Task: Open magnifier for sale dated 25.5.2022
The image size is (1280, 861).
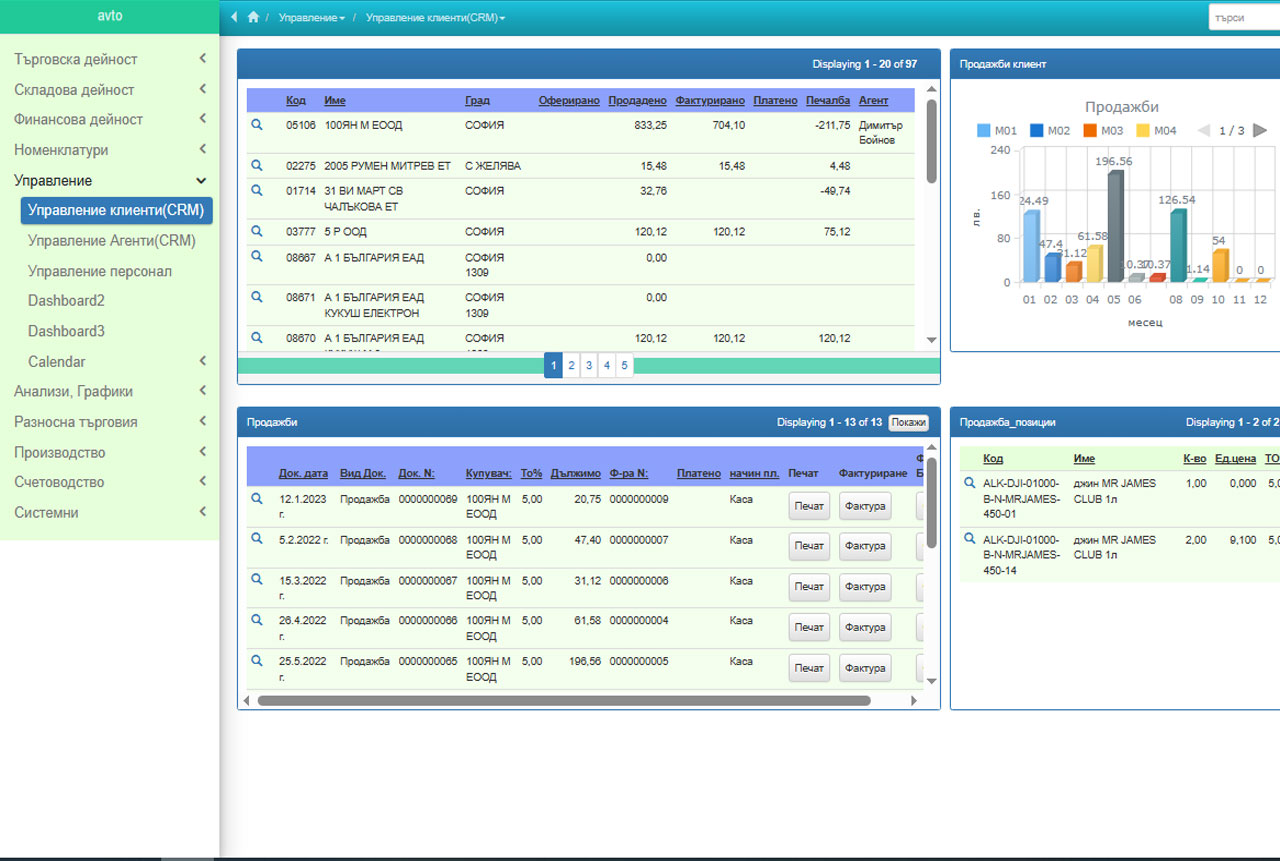Action: click(256, 661)
